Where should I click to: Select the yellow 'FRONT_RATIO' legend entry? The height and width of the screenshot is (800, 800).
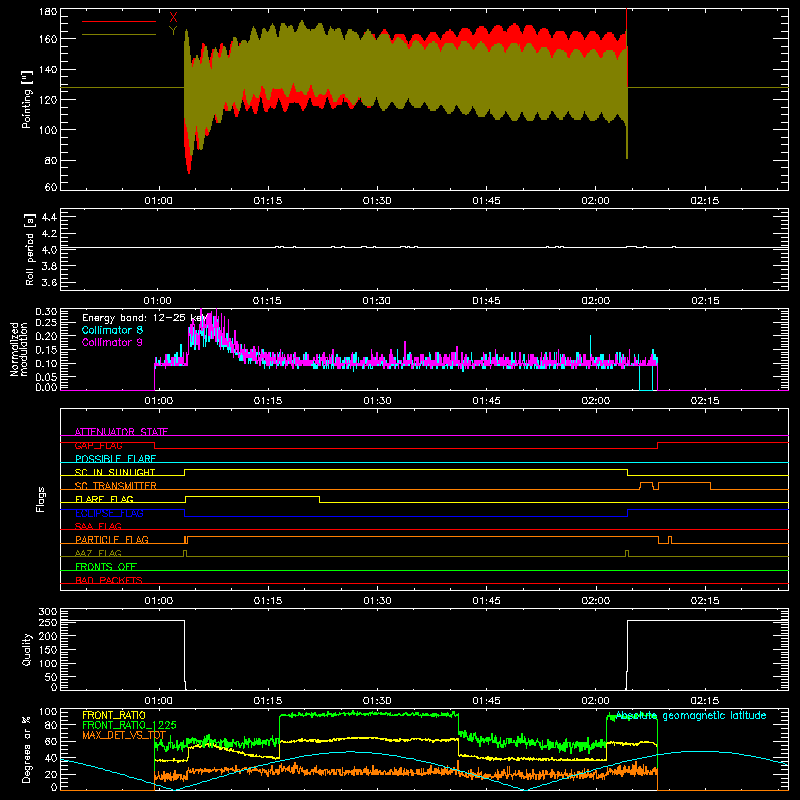pyautogui.click(x=114, y=715)
